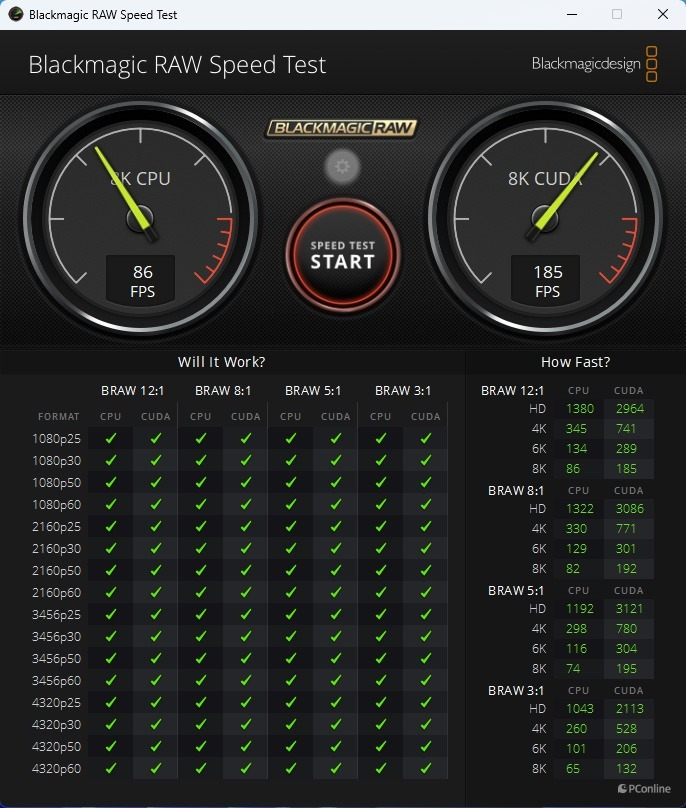
Task: Click the Blackmagic RAW Speed Test title heading
Action: tap(177, 65)
